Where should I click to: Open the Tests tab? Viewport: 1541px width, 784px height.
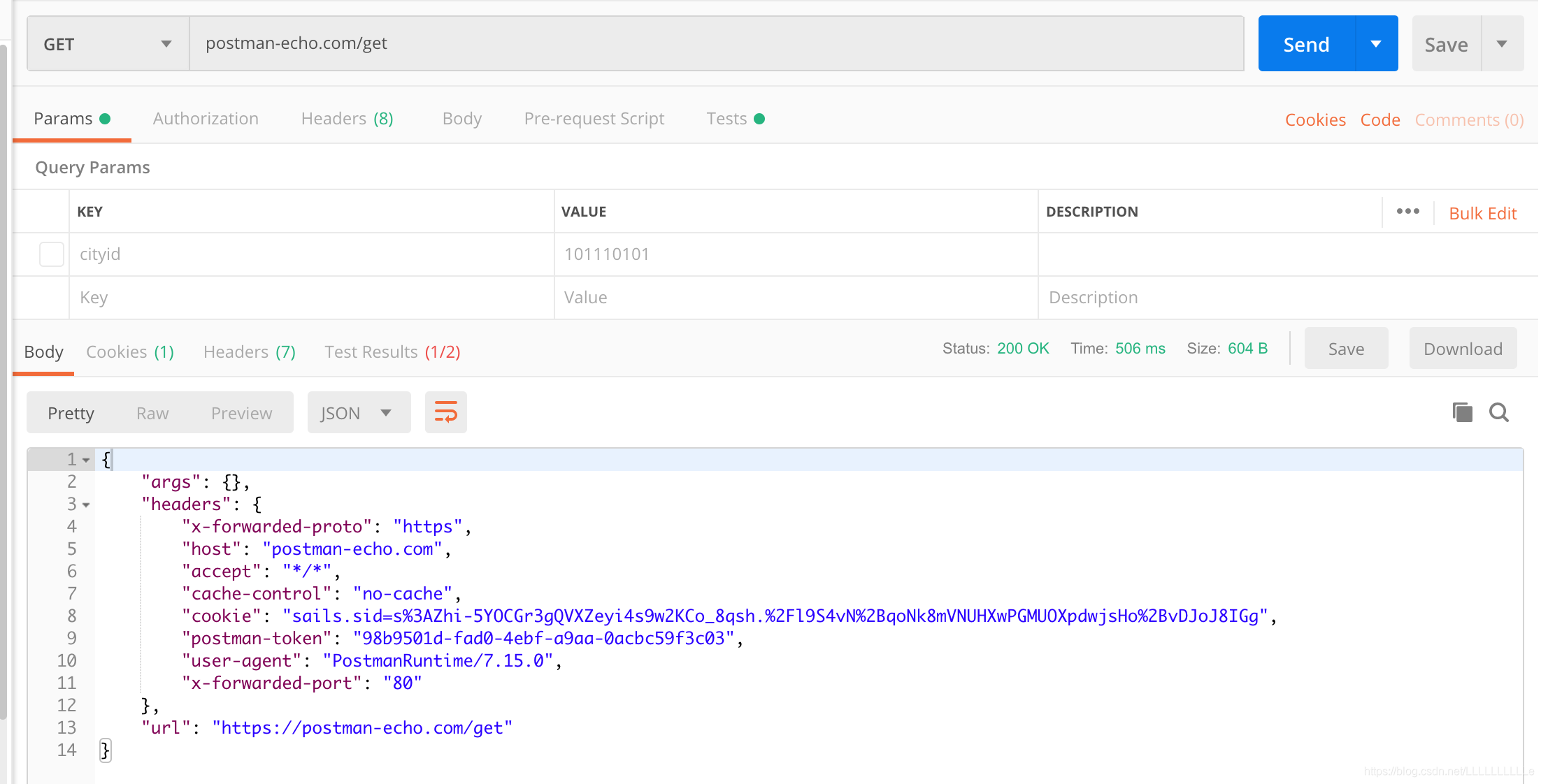(736, 119)
